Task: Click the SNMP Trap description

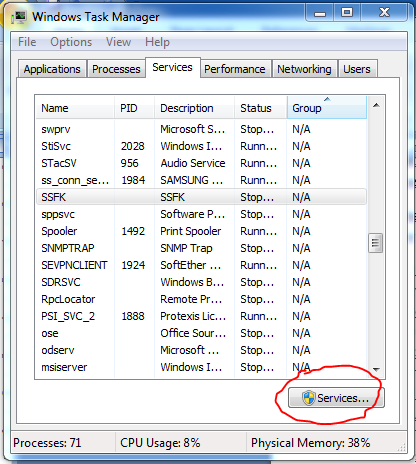Action: (186, 248)
